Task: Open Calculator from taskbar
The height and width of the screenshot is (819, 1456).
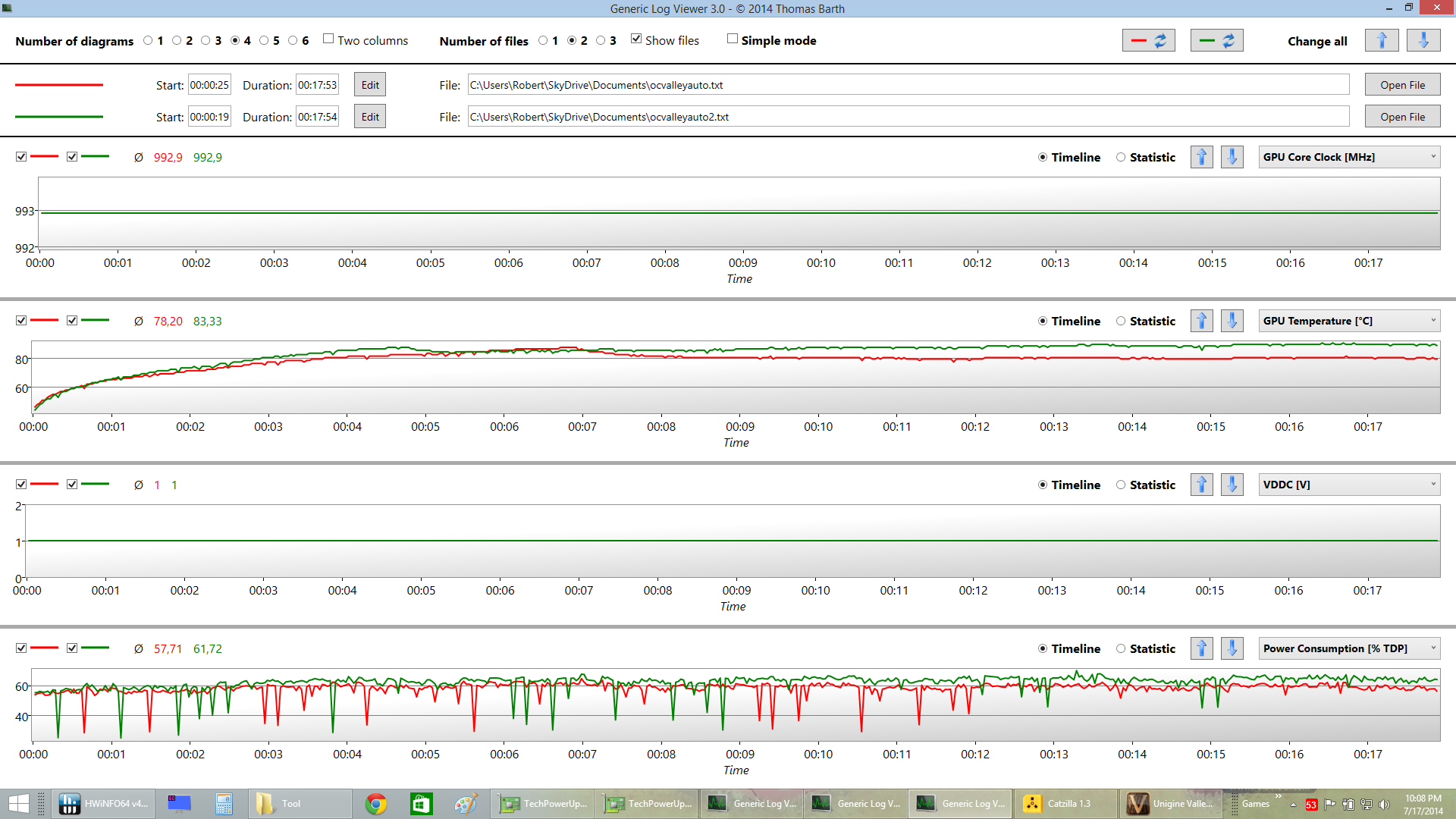Action: (x=224, y=804)
